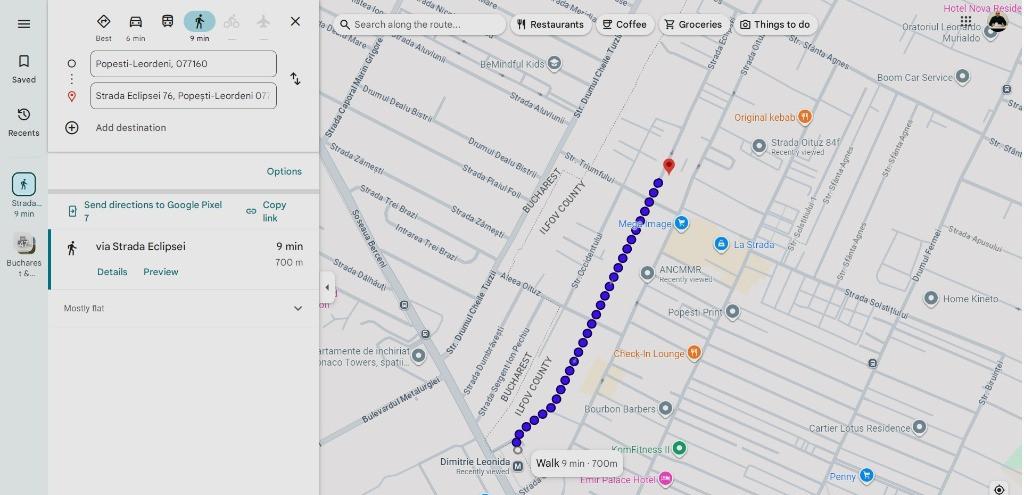Select the Walking travel mode
The width and height of the screenshot is (1024, 495).
tap(199, 22)
